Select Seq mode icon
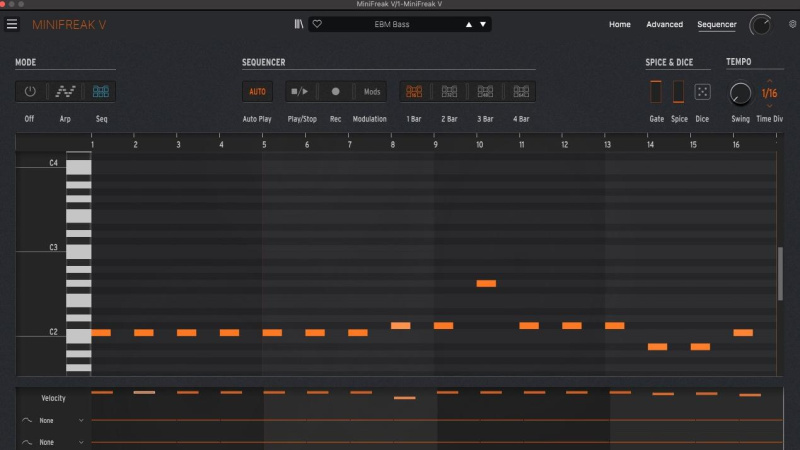This screenshot has width=800, height=450. tap(101, 91)
